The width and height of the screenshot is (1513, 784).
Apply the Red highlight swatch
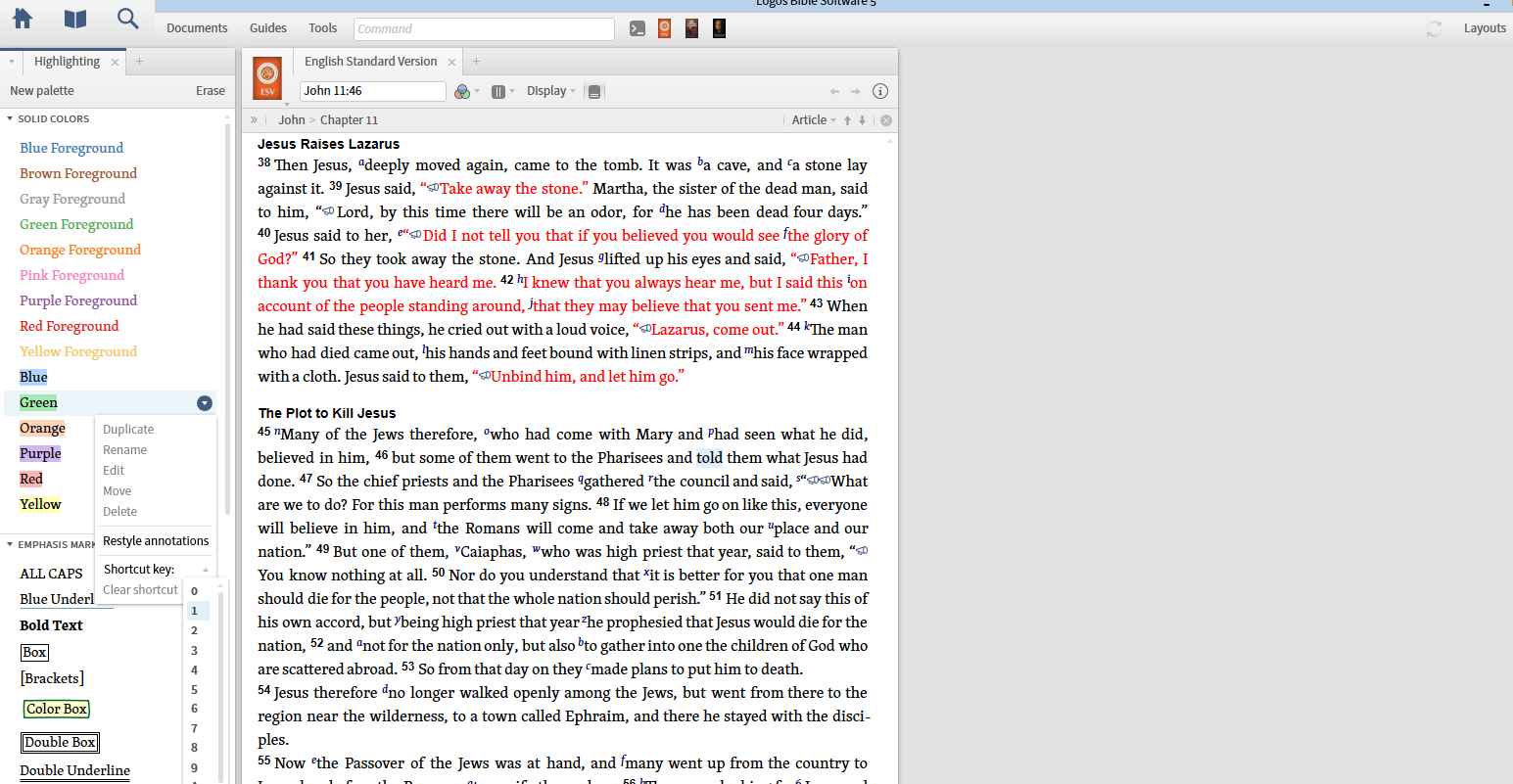click(x=31, y=479)
